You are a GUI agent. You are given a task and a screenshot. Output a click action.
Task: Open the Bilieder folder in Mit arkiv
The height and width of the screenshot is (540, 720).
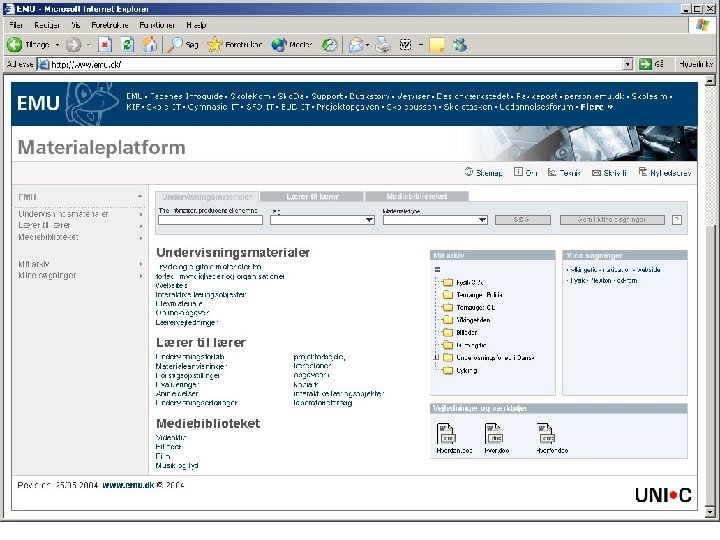[x=465, y=332]
